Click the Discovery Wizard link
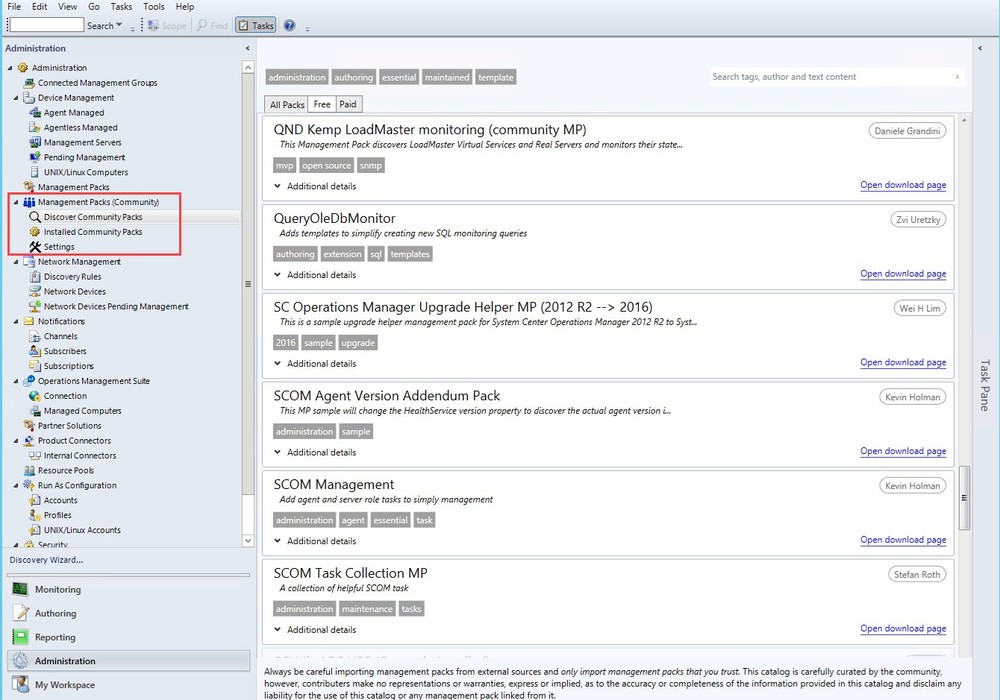The width and height of the screenshot is (1000, 700). point(46,560)
